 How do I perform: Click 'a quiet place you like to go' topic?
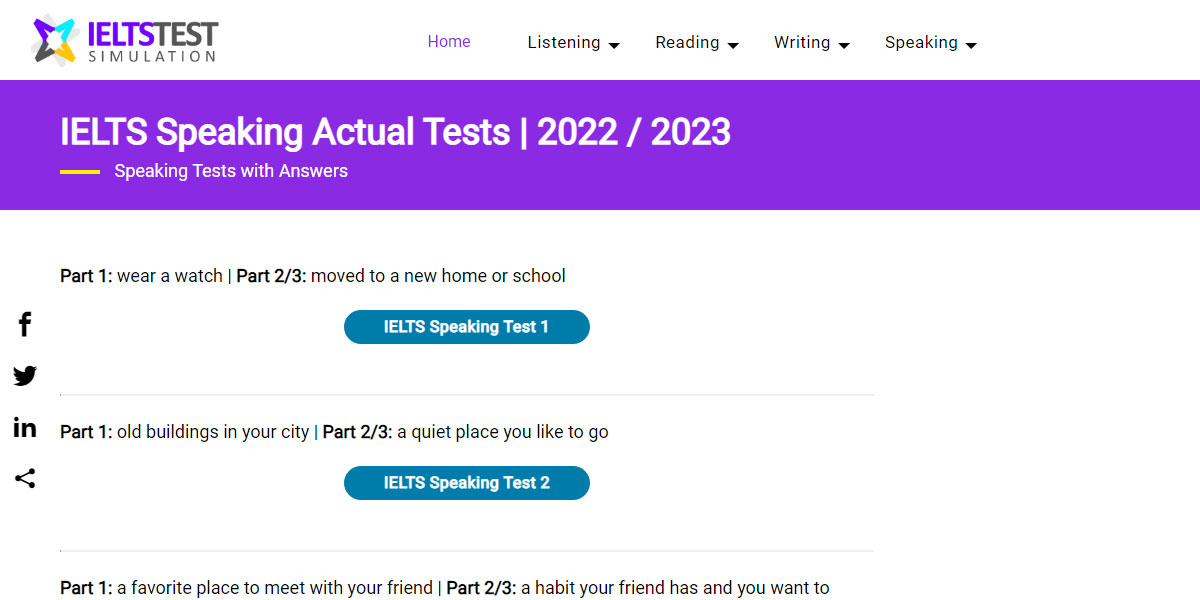[x=502, y=431]
